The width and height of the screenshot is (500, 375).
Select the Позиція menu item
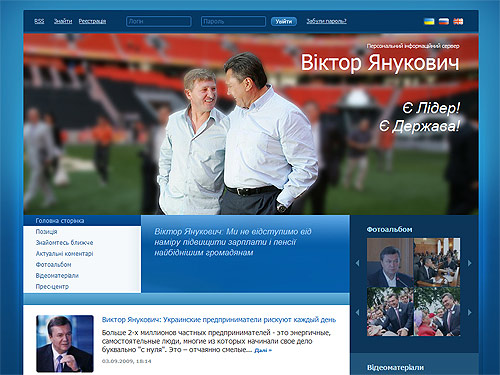coord(46,231)
